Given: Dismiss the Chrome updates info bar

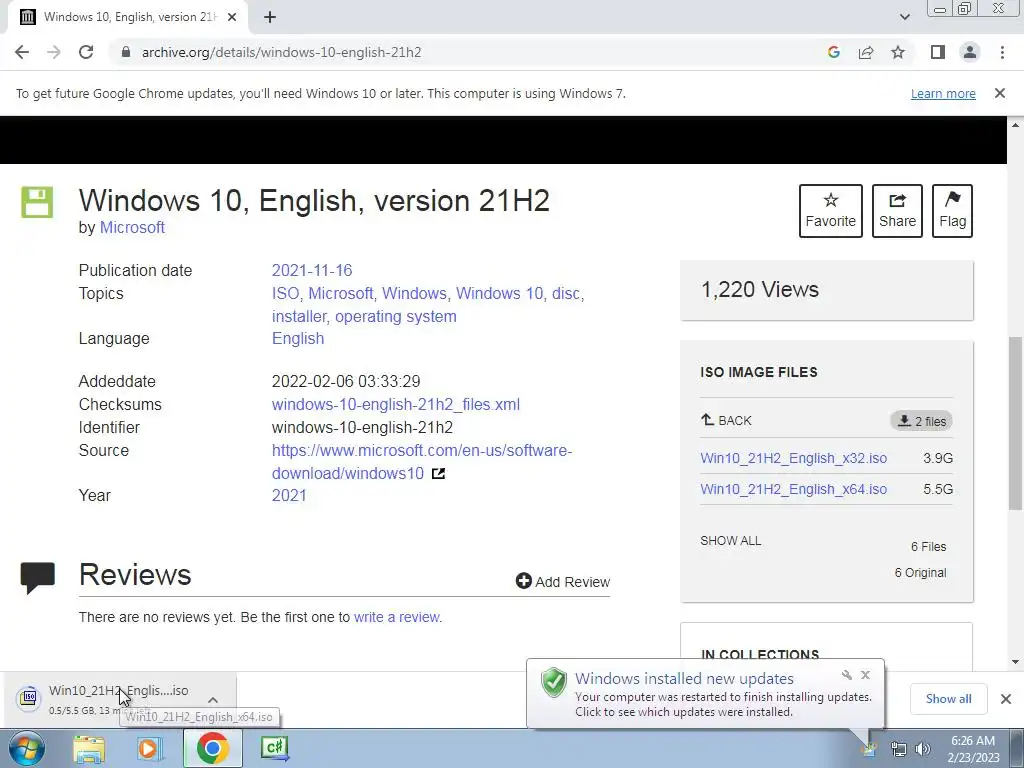Looking at the screenshot, I should pos(999,93).
